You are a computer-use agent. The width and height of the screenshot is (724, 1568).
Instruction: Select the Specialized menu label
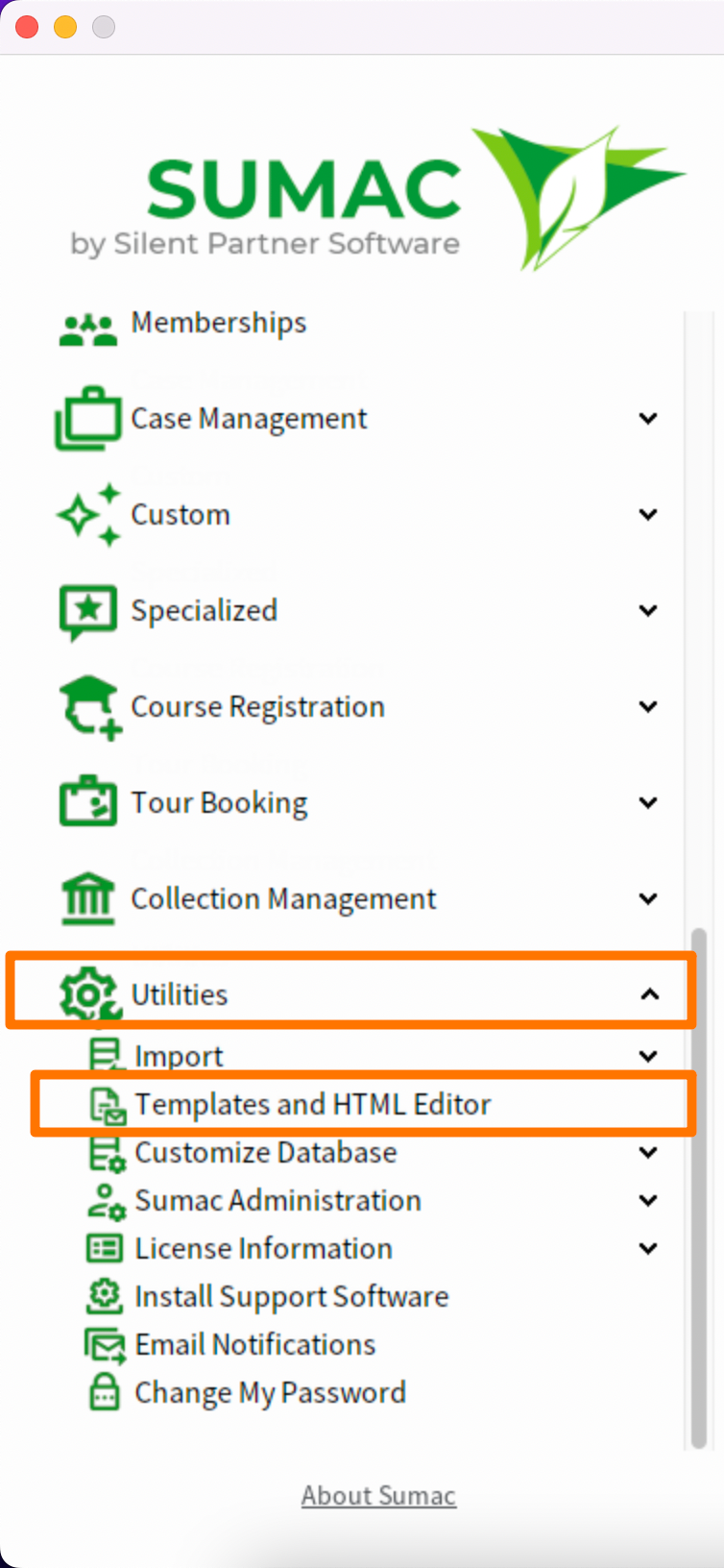point(205,611)
